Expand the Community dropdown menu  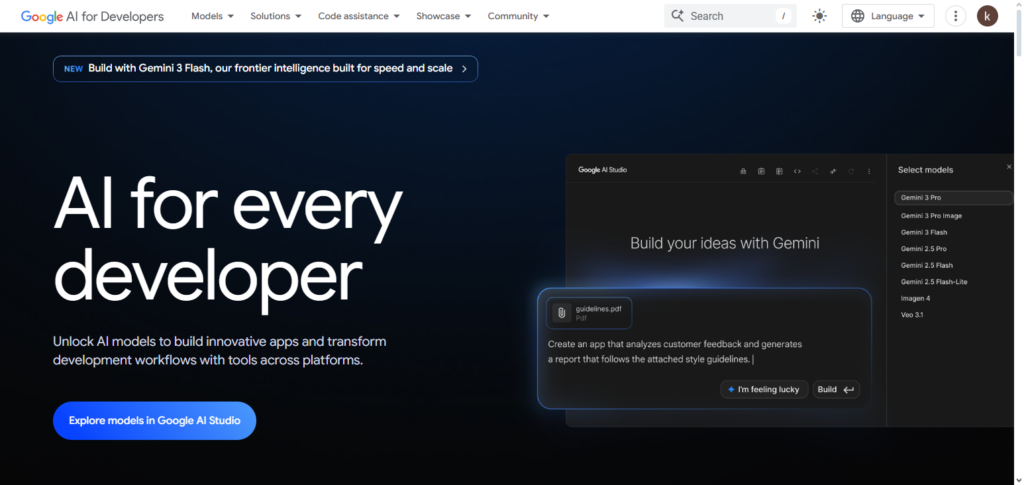coord(519,16)
